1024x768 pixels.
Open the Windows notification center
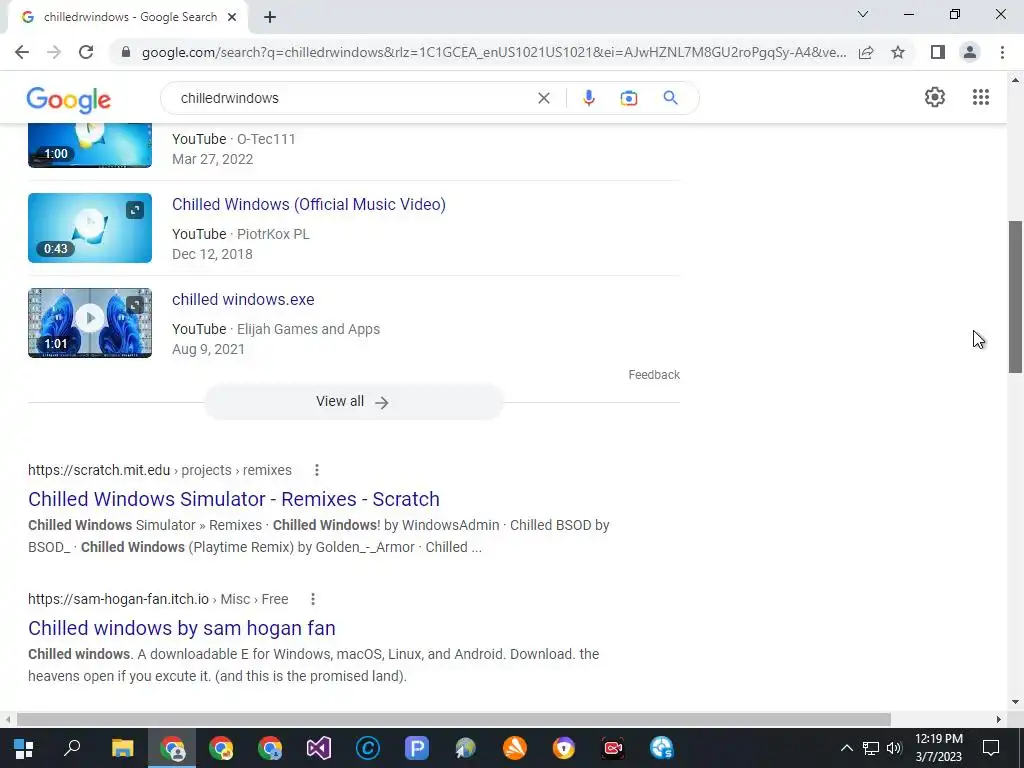[991, 748]
